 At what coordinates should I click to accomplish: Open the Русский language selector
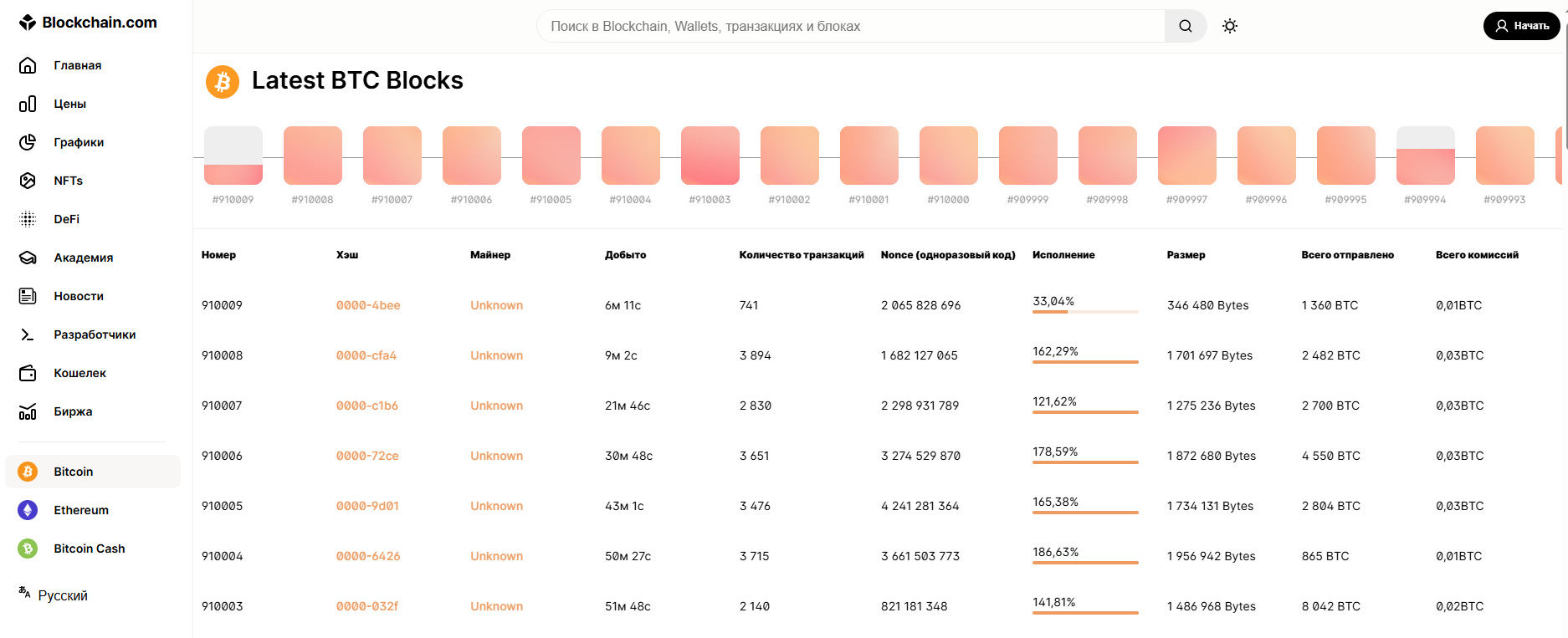point(63,595)
